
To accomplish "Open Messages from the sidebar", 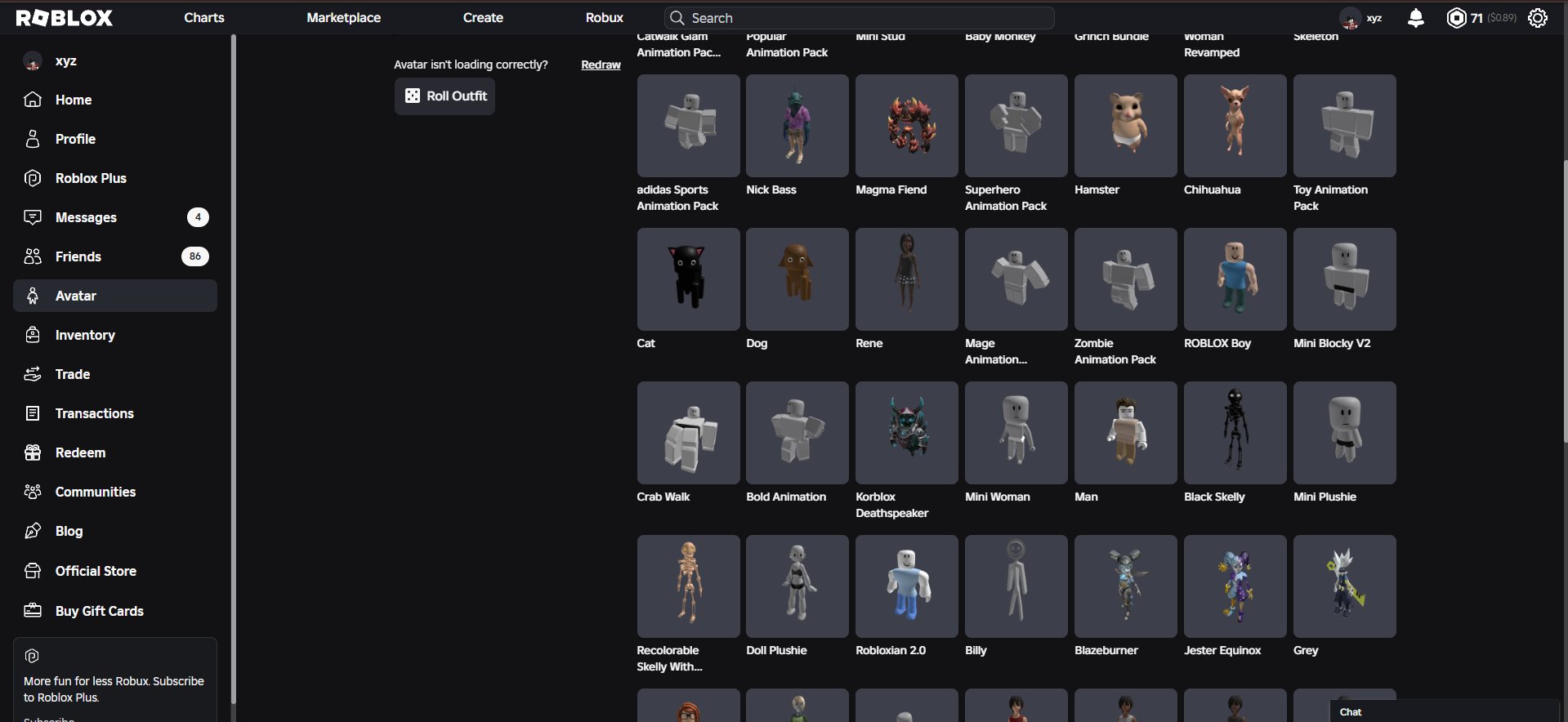I will click(115, 217).
